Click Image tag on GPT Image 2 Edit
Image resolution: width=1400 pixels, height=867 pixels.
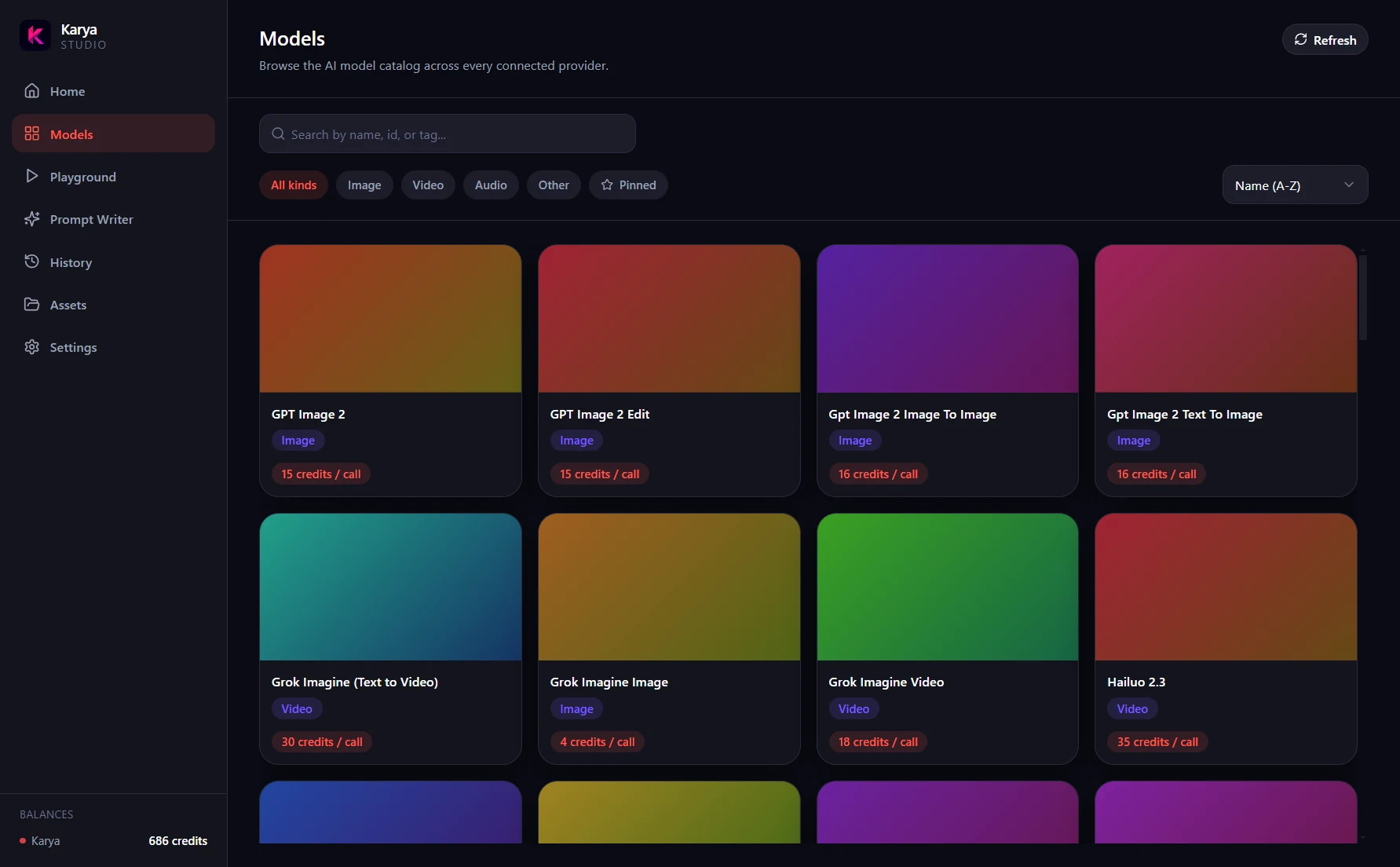pos(576,441)
